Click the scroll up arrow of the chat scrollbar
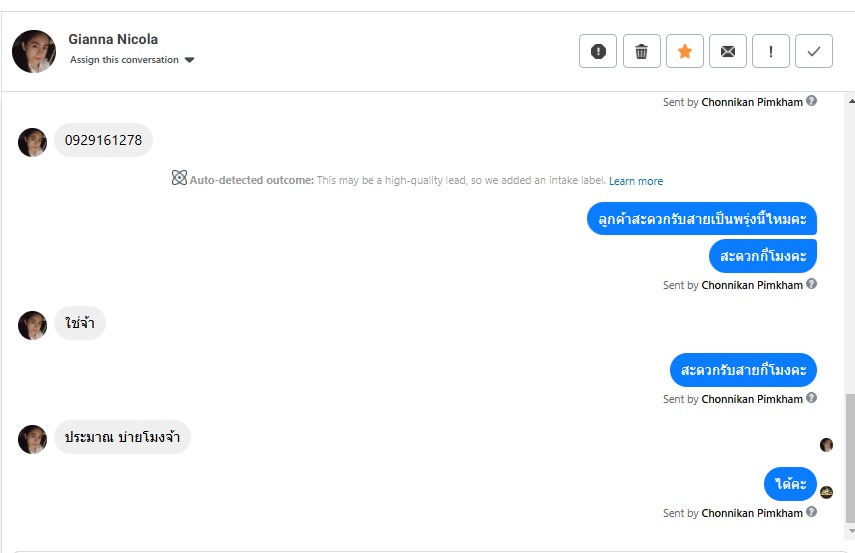Screen dimensions: 855x553 850,101
